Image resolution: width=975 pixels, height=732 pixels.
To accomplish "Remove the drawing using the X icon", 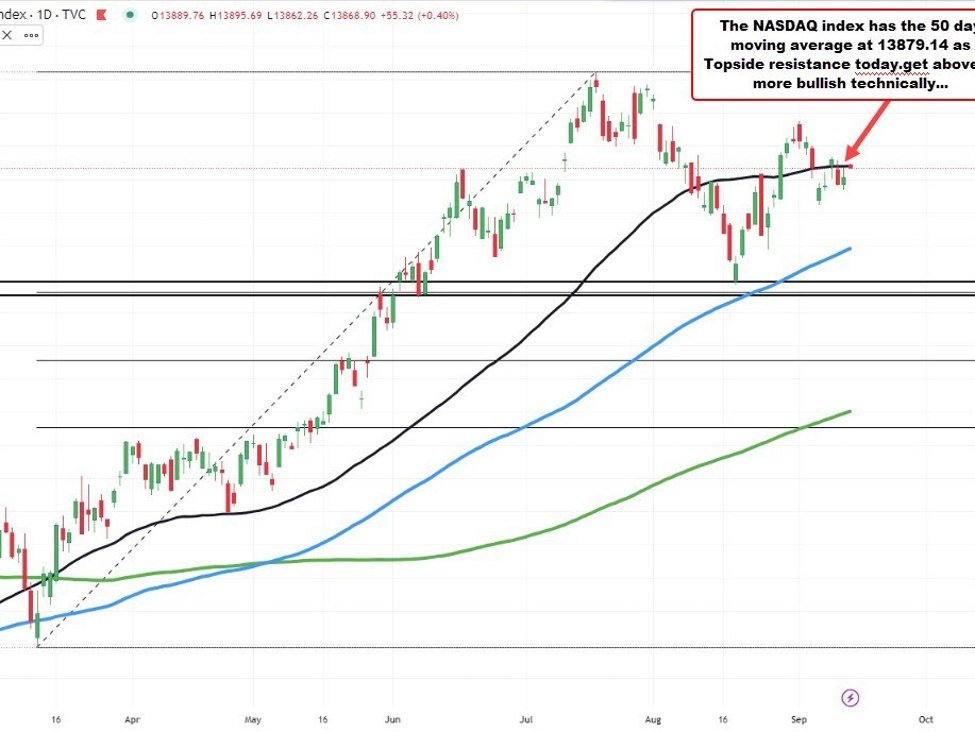I will (7, 34).
